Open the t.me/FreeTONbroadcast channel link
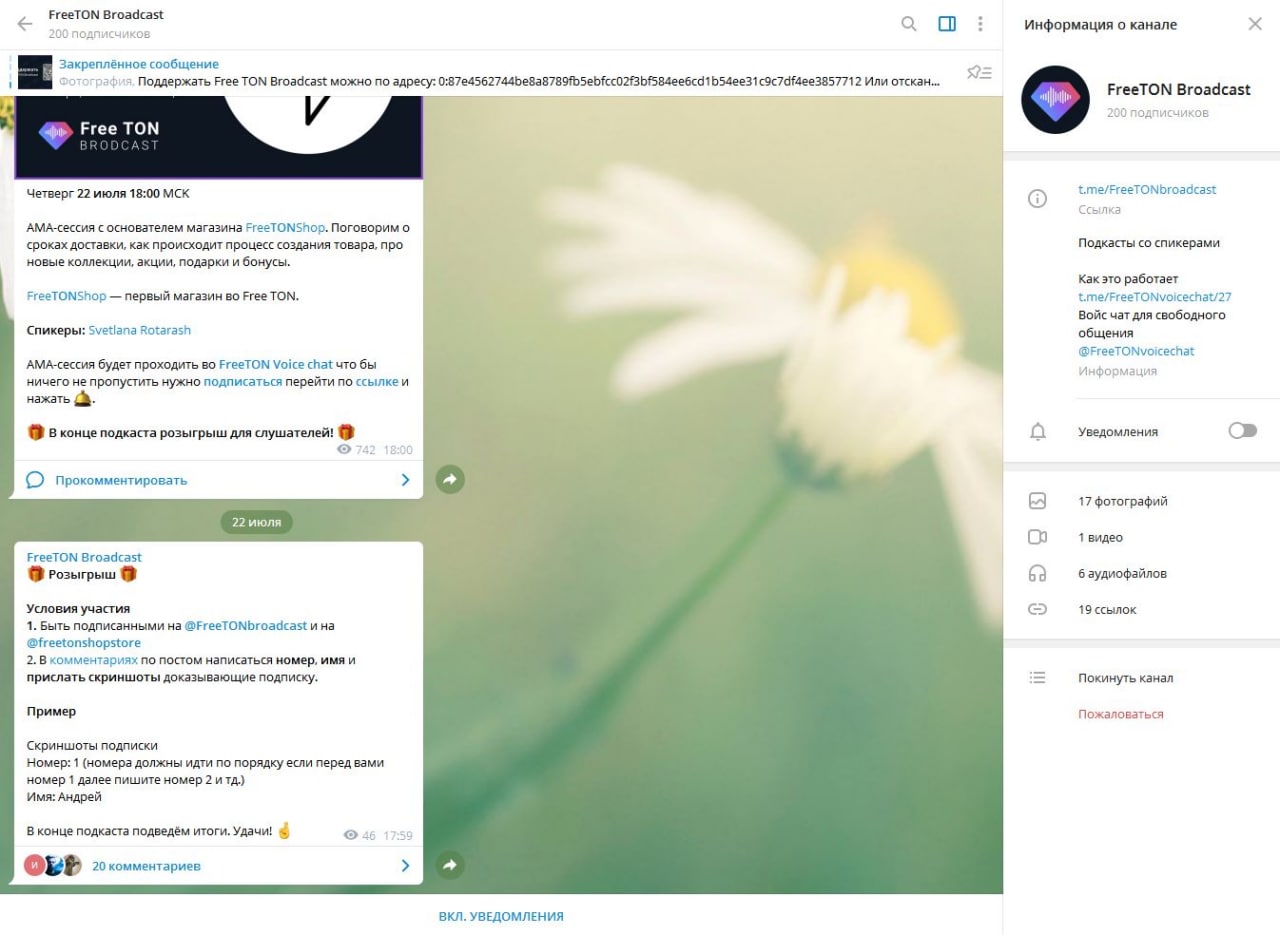Image resolution: width=1280 pixels, height=935 pixels. (1146, 189)
